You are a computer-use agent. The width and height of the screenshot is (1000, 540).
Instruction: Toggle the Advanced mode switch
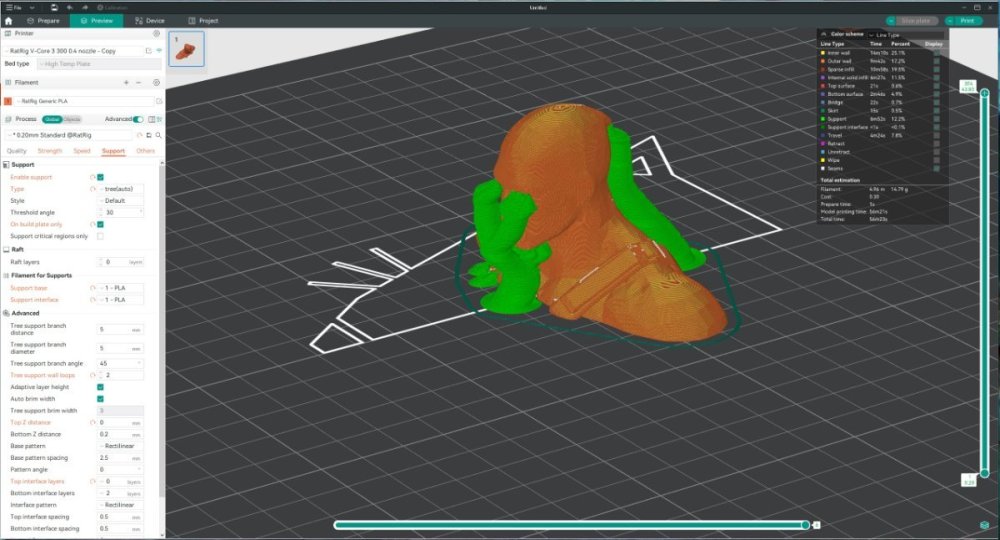[138, 119]
